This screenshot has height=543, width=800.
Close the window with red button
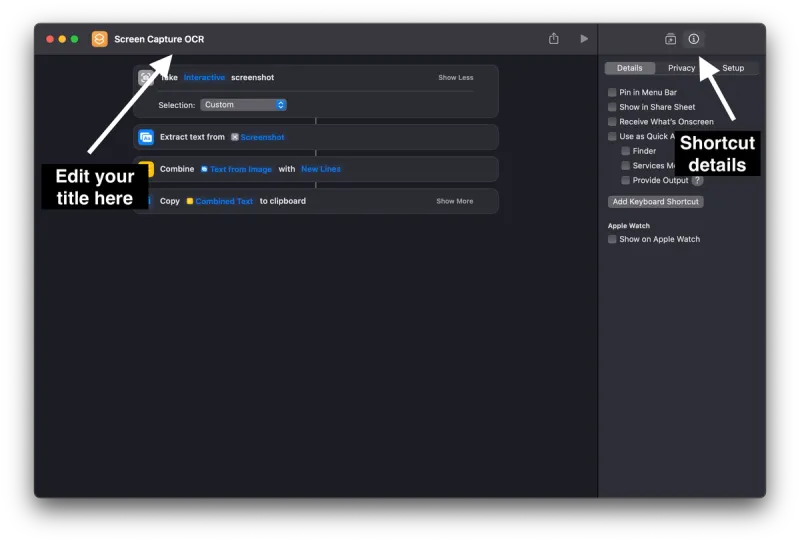pyautogui.click(x=50, y=39)
